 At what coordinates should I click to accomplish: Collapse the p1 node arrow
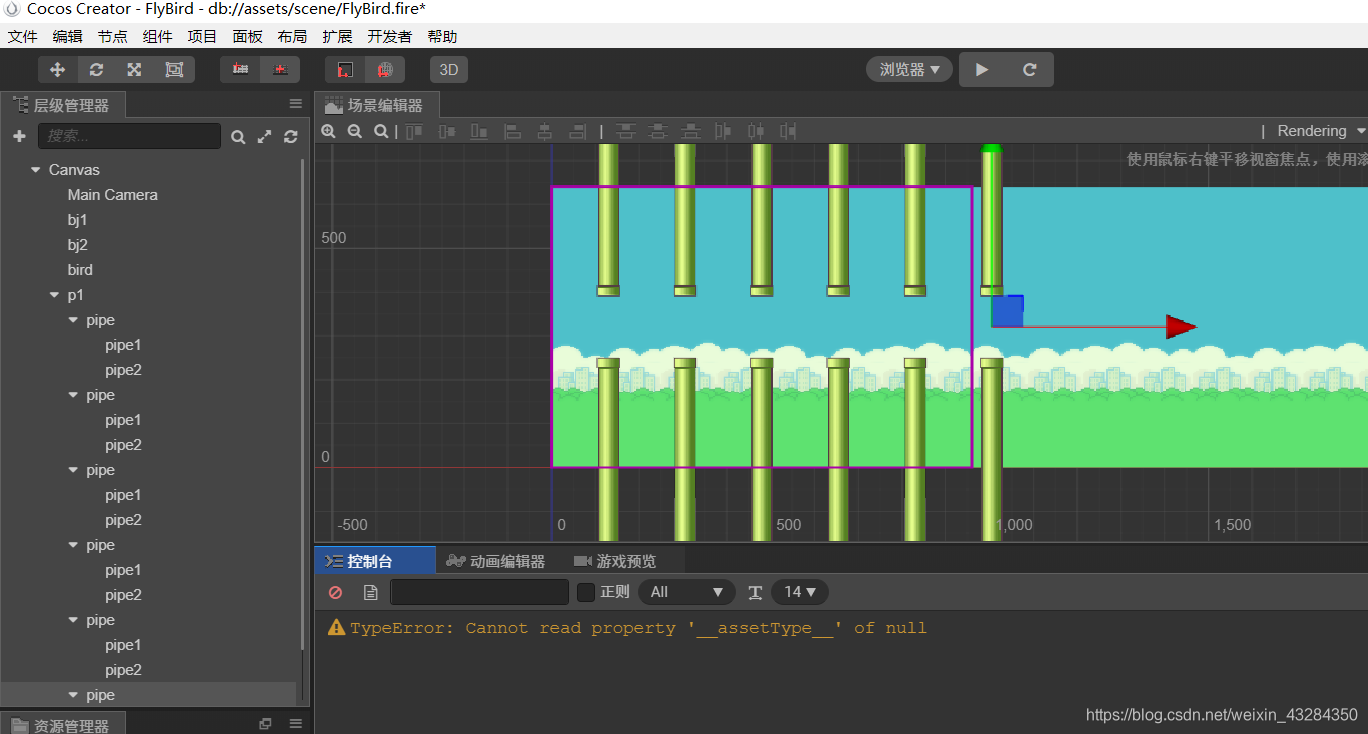pyautogui.click(x=54, y=295)
